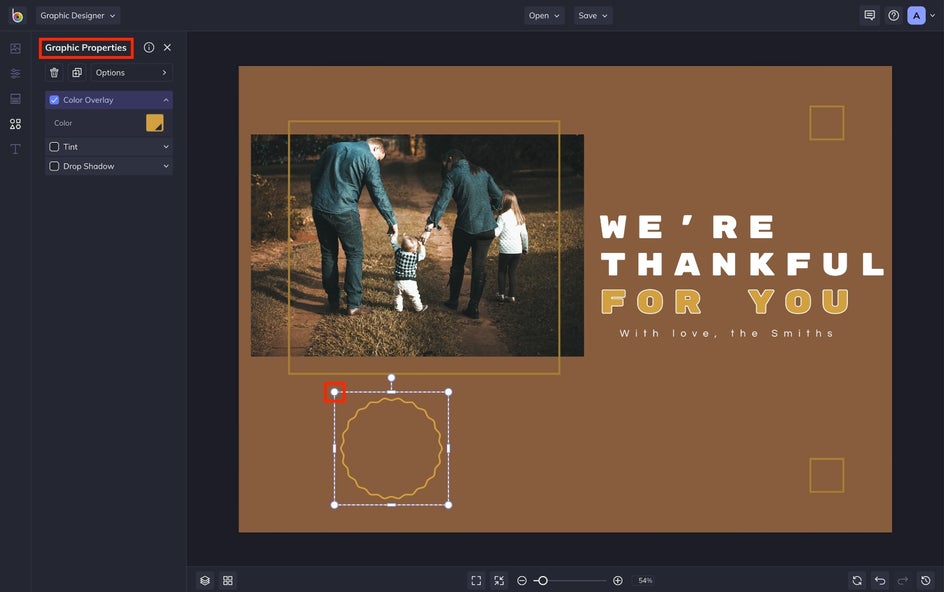This screenshot has height=592, width=944.
Task: Expand the account menu arrow
Action: click(x=933, y=16)
